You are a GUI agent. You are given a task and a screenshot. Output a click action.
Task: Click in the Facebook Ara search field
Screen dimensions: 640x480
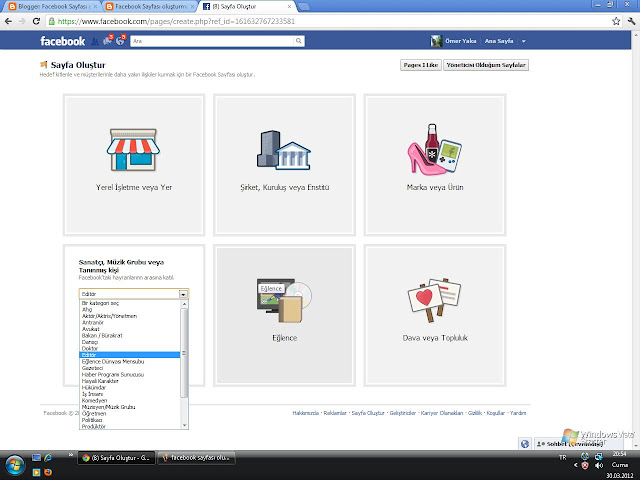(x=212, y=41)
